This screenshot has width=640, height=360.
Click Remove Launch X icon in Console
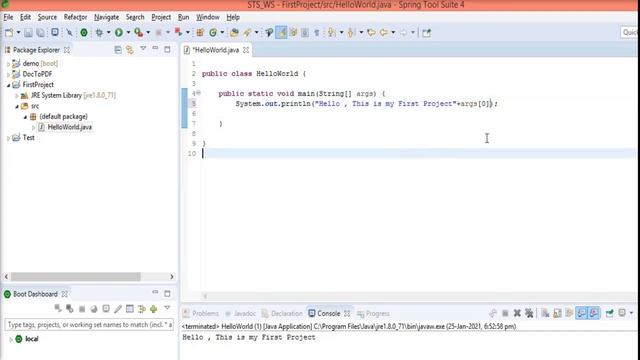click(517, 313)
